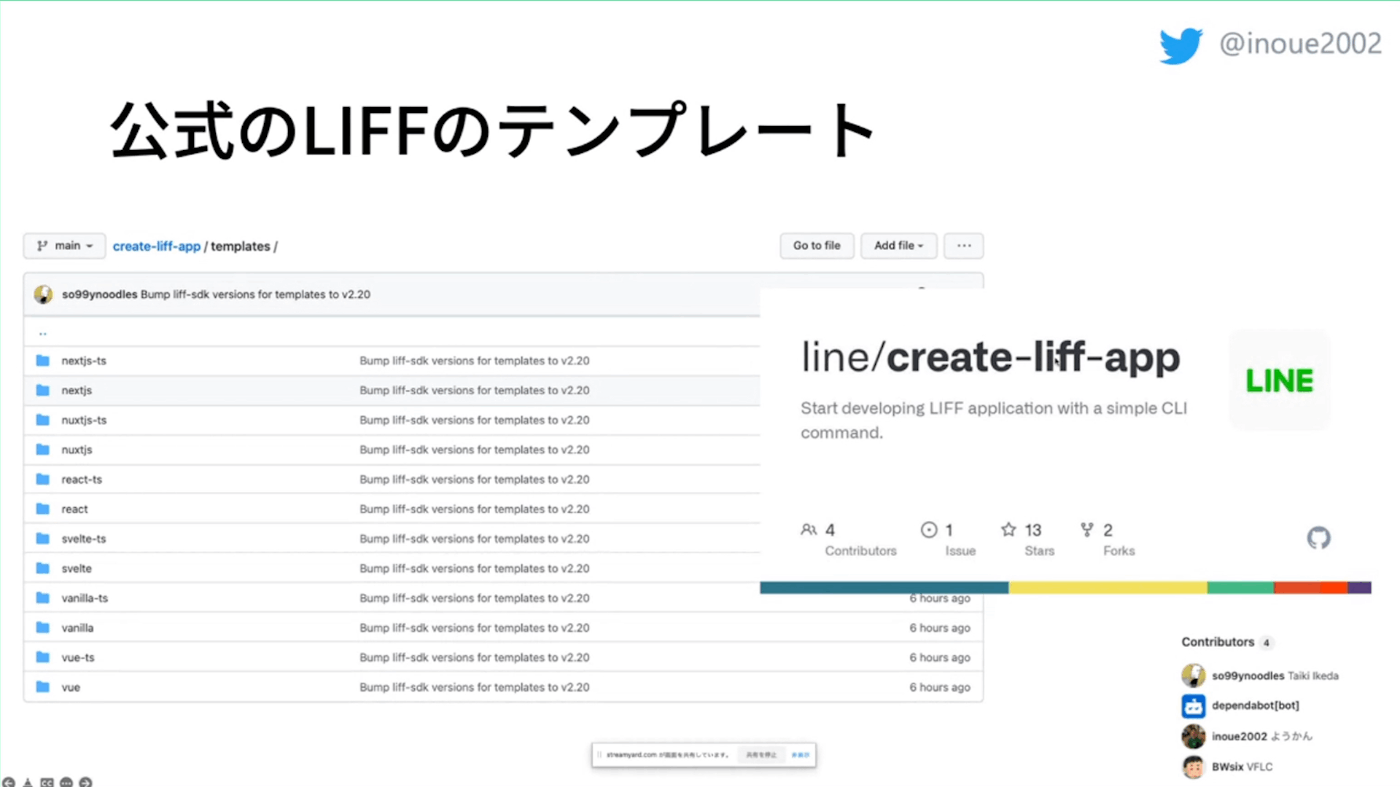Open the three-dot more options button
Screen dimensions: 1400x787
(964, 246)
